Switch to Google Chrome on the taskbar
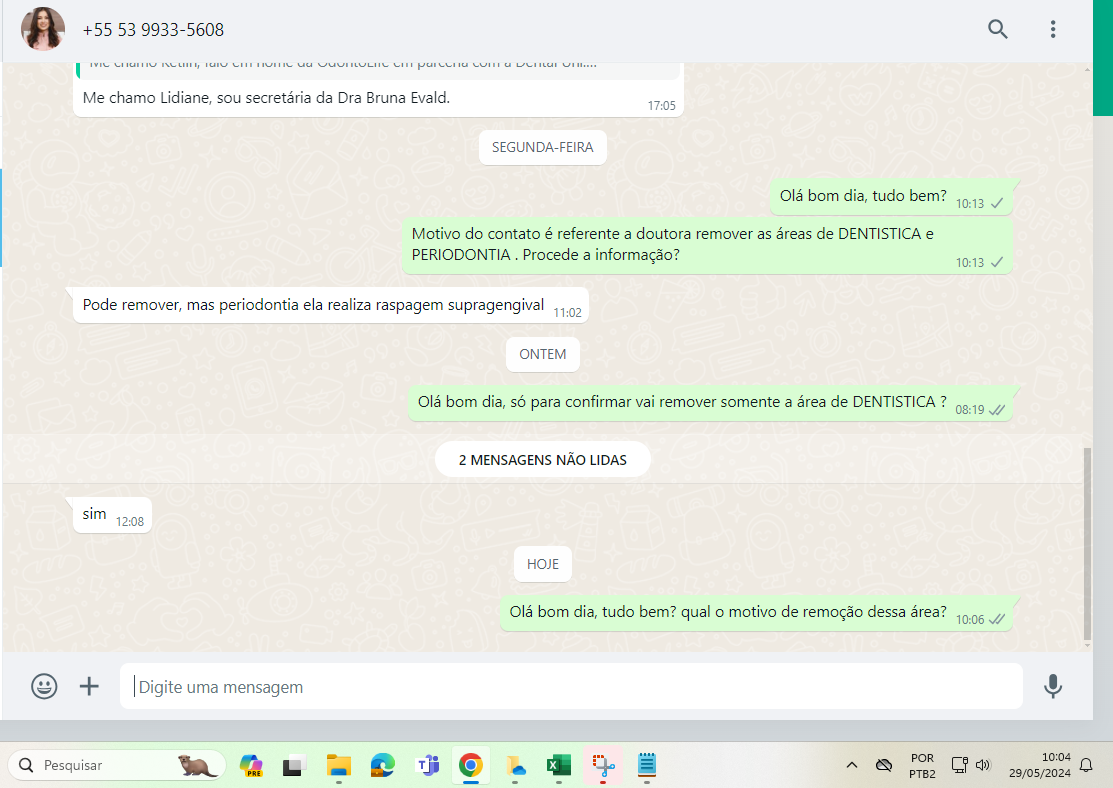 point(471,765)
